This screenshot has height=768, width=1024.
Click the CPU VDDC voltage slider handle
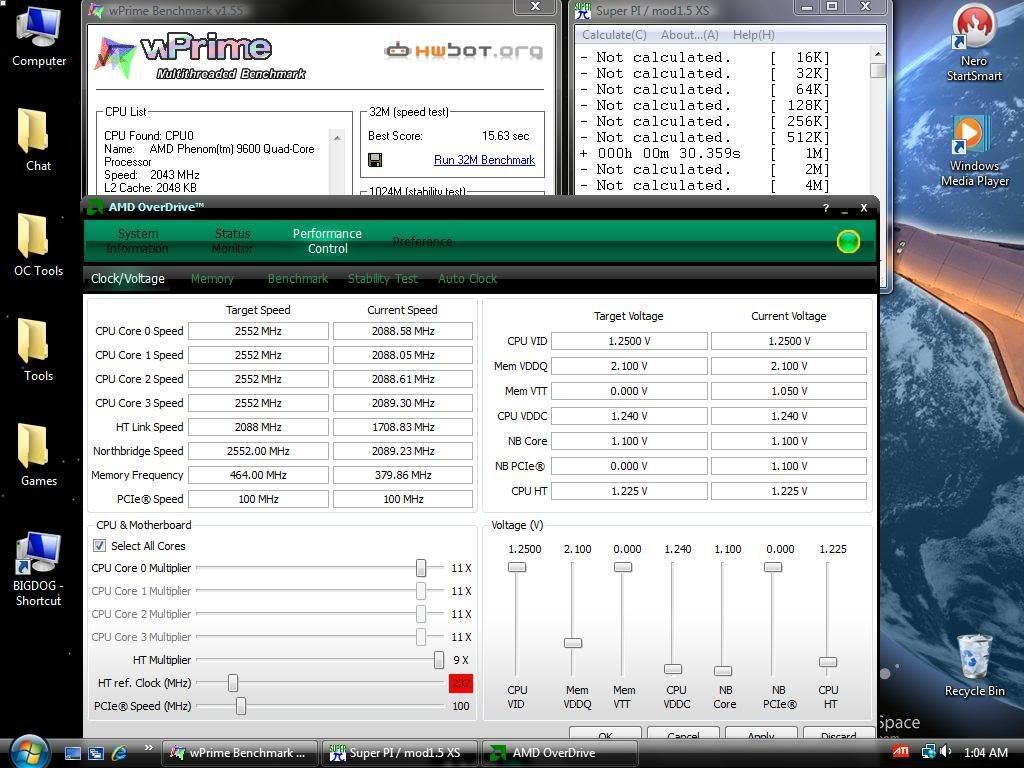point(673,669)
